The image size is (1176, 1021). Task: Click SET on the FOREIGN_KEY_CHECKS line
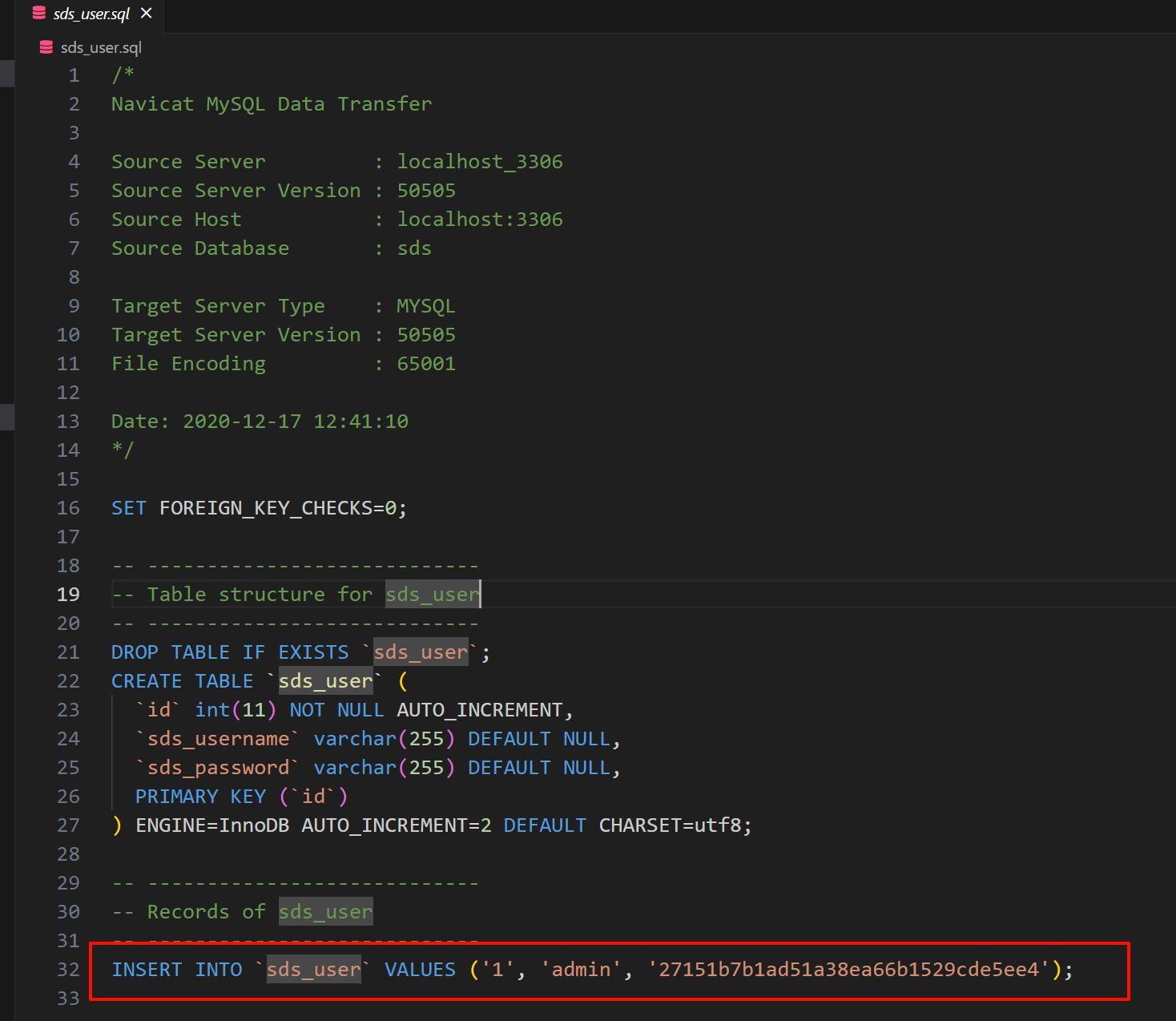pos(129,508)
